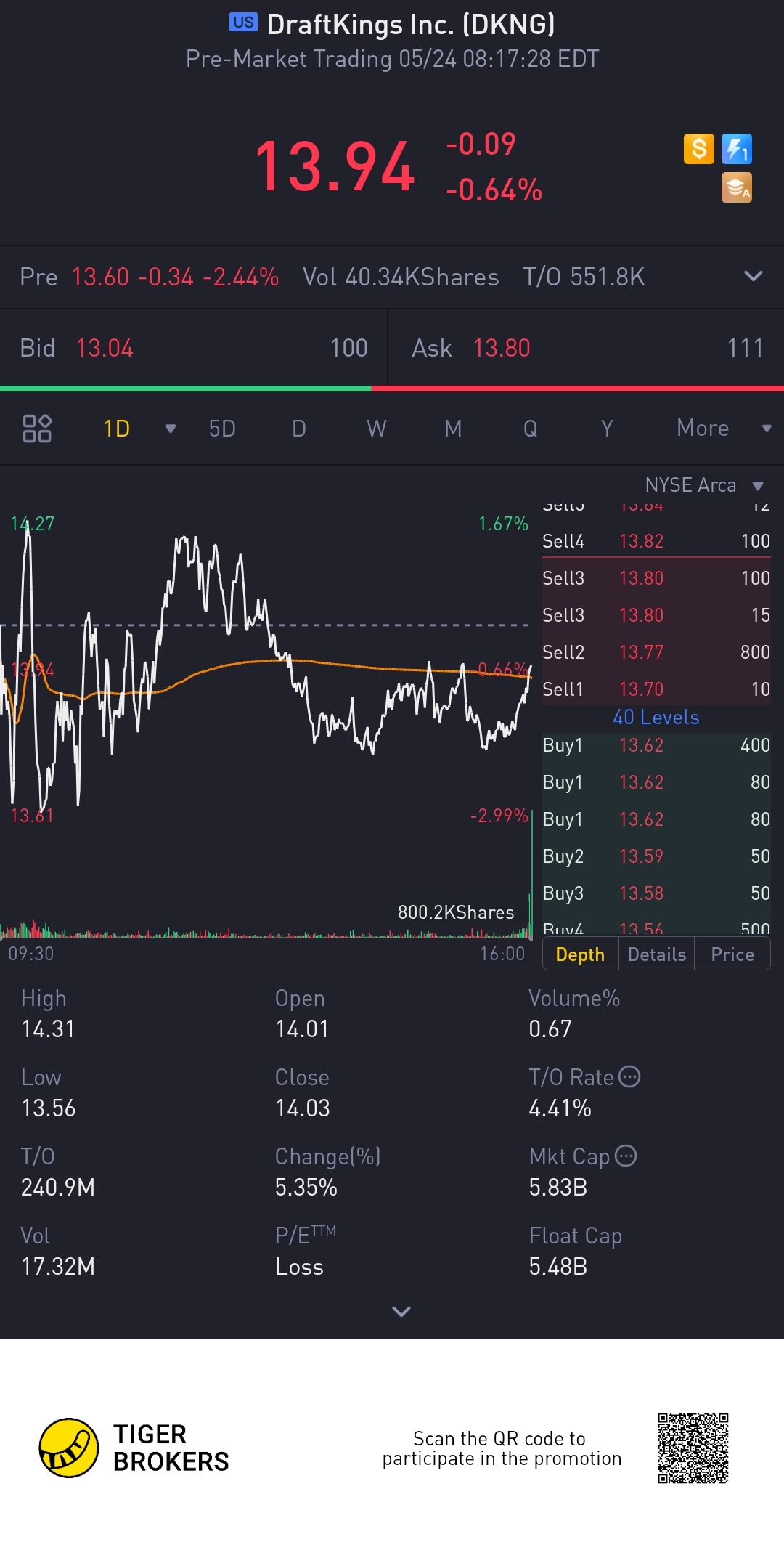Tap Sell1 order at 13.70
The image size is (784, 1558).
[x=656, y=689]
